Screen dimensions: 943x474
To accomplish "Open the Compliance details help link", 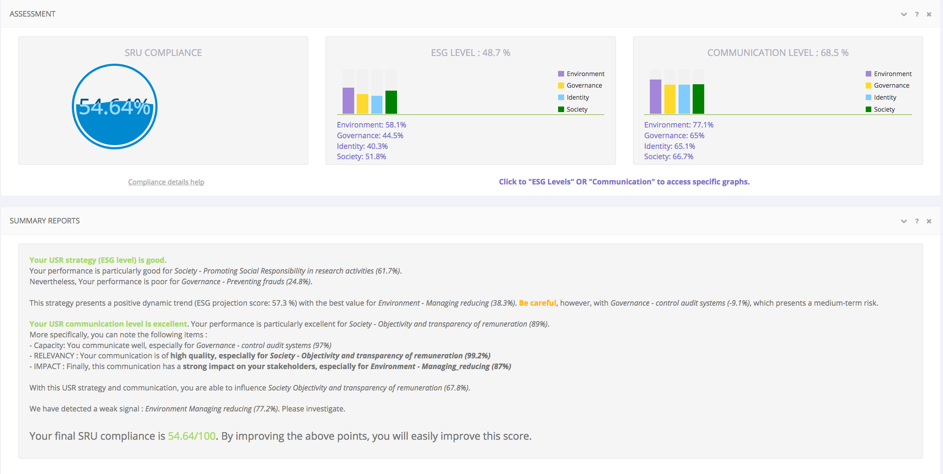I will (166, 182).
